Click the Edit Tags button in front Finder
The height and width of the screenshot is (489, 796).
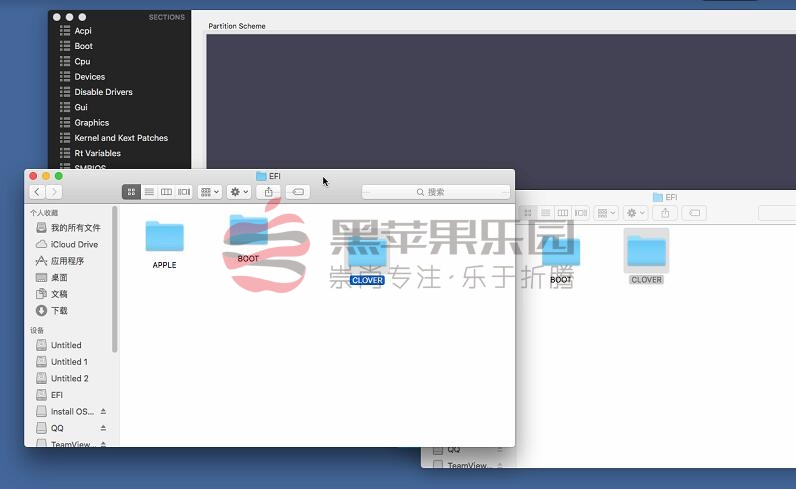[298, 192]
